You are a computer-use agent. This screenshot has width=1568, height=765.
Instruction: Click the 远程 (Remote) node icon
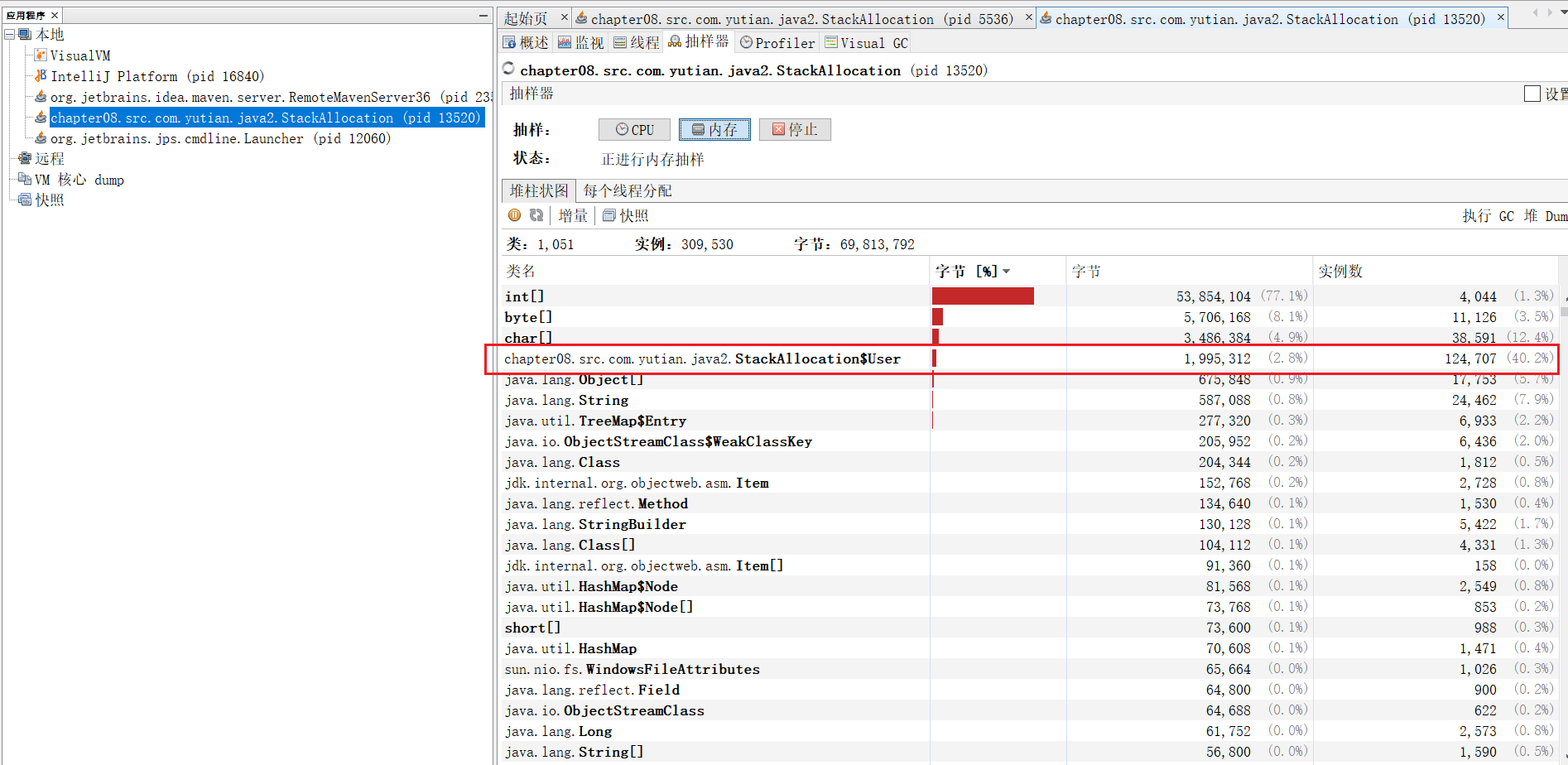coord(25,158)
